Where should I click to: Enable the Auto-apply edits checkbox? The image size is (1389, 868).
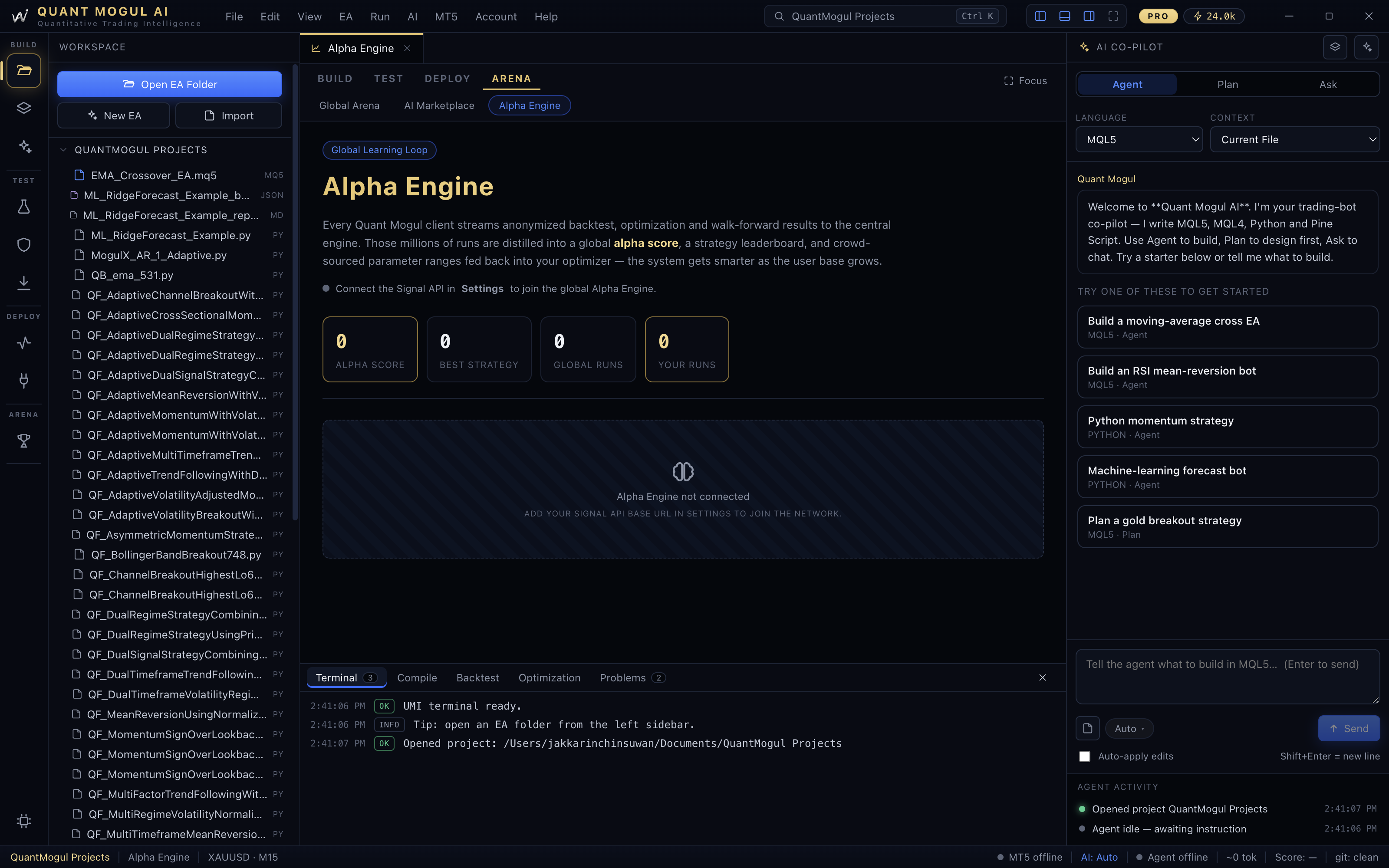click(1085, 756)
